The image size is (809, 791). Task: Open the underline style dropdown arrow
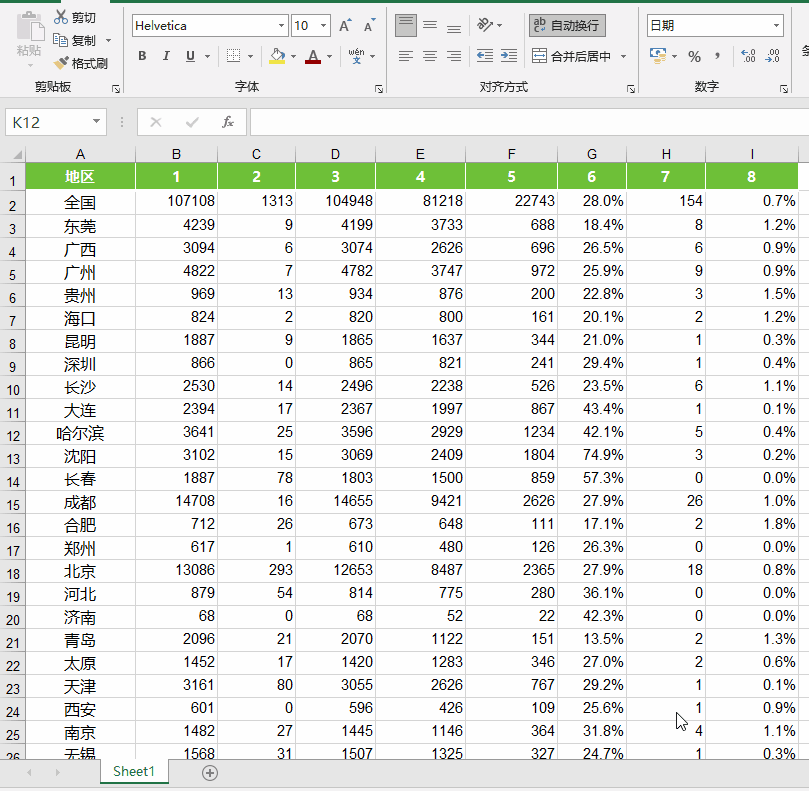[x=207, y=56]
